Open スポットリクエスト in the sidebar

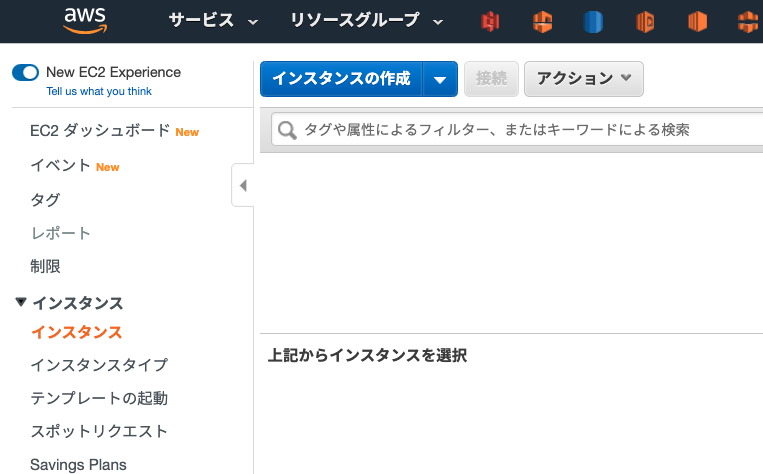coord(99,431)
